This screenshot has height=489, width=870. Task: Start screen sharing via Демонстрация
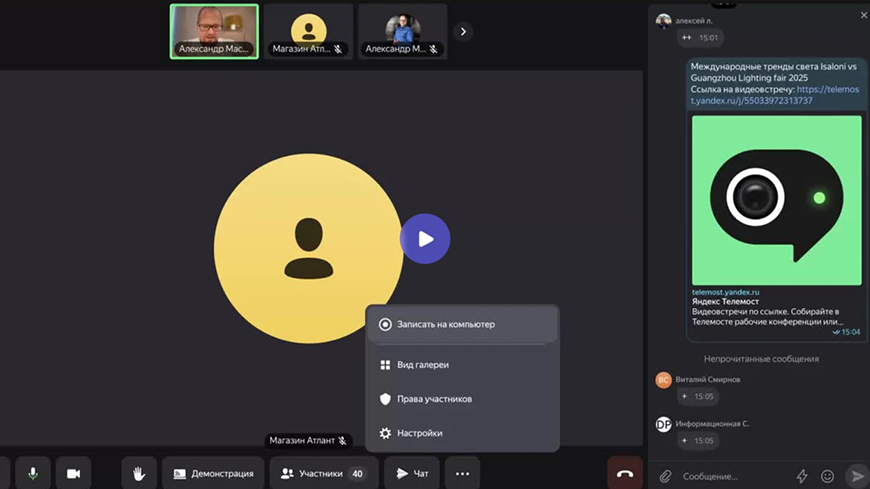click(x=213, y=473)
